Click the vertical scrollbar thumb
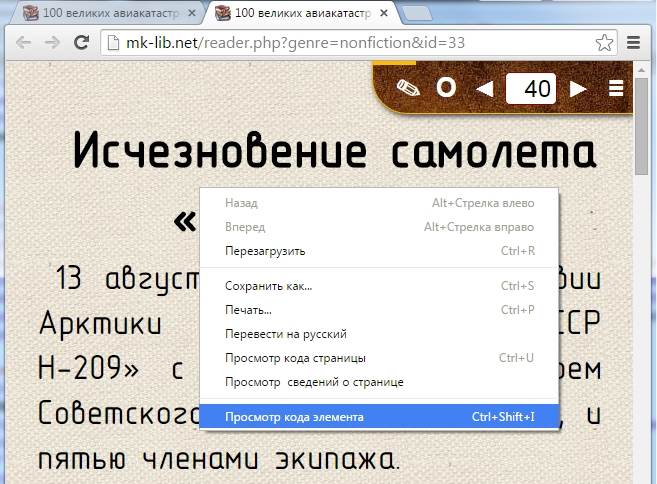The image size is (657, 484). (641, 126)
